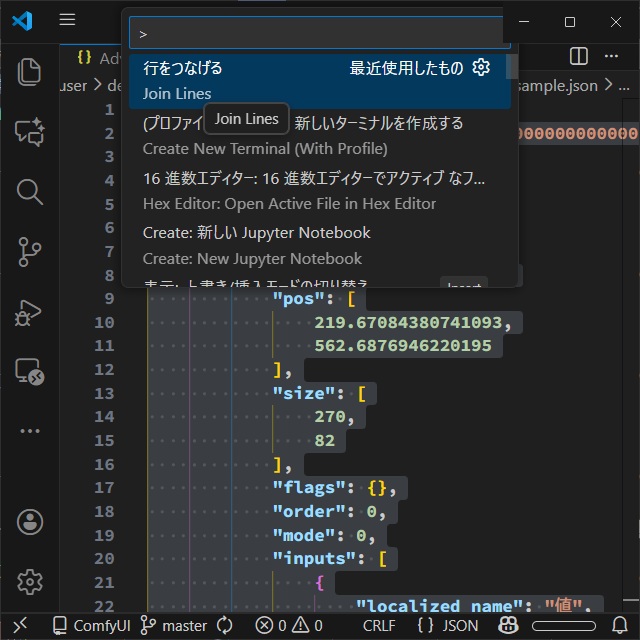This screenshot has height=640, width=640.
Task: Open the Explorer view in activity bar
Action: pyautogui.click(x=30, y=72)
